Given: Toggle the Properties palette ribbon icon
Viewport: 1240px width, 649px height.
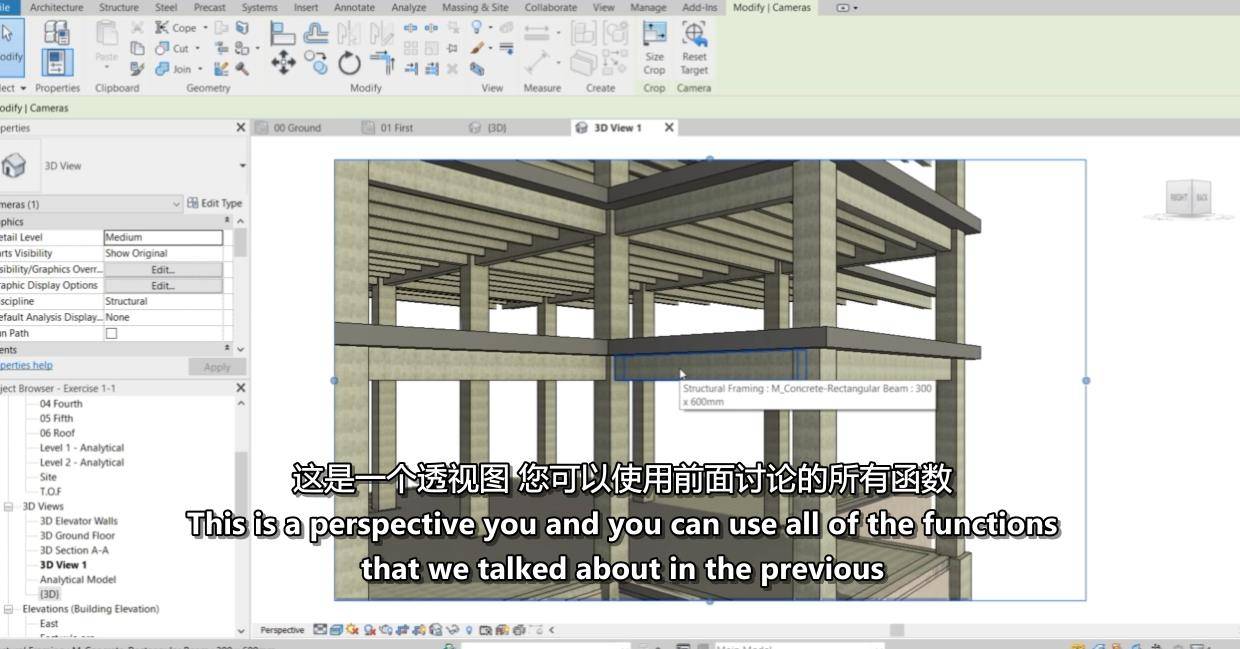Looking at the screenshot, I should click(57, 62).
